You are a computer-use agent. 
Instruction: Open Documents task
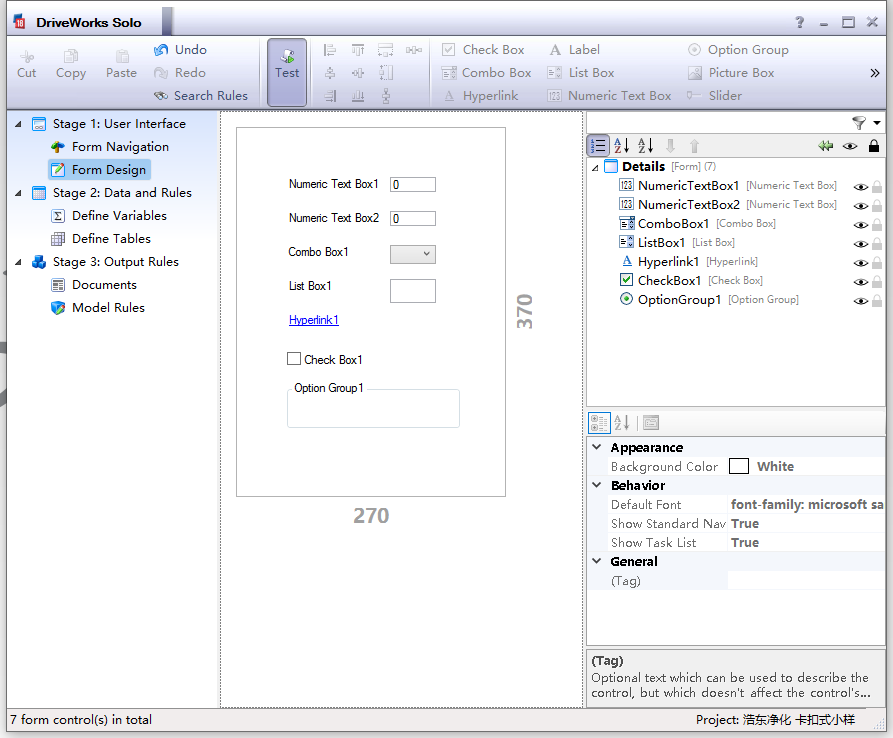pos(94,285)
